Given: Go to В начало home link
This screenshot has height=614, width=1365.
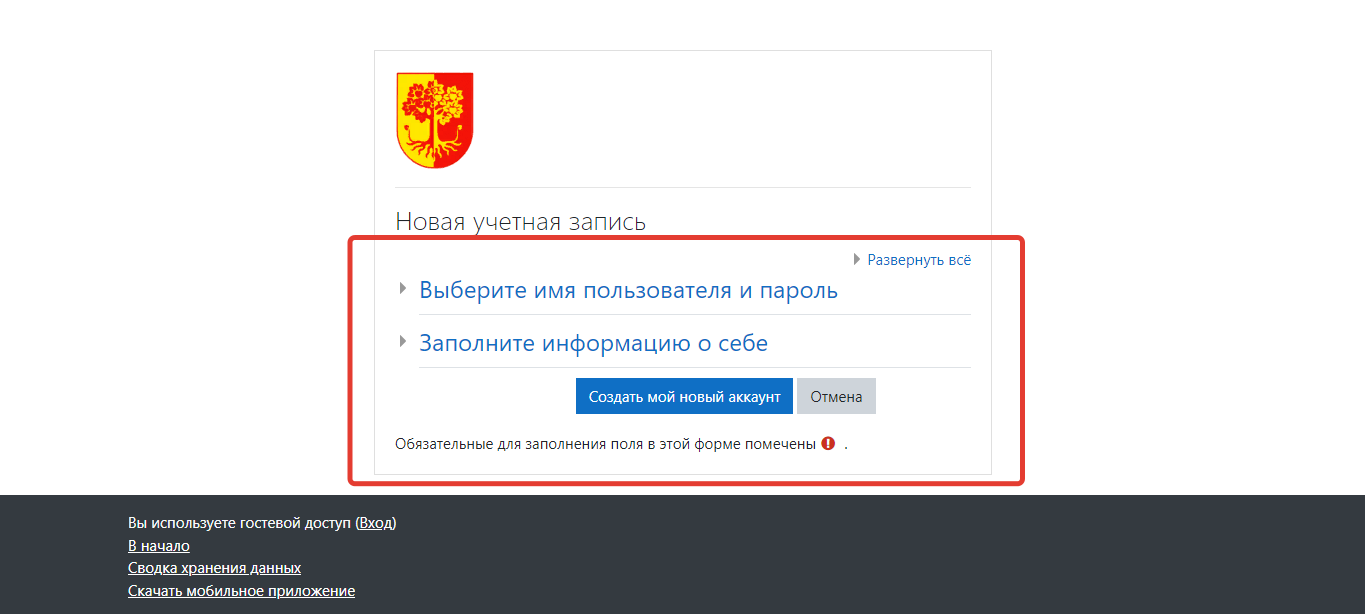Looking at the screenshot, I should tap(159, 546).
